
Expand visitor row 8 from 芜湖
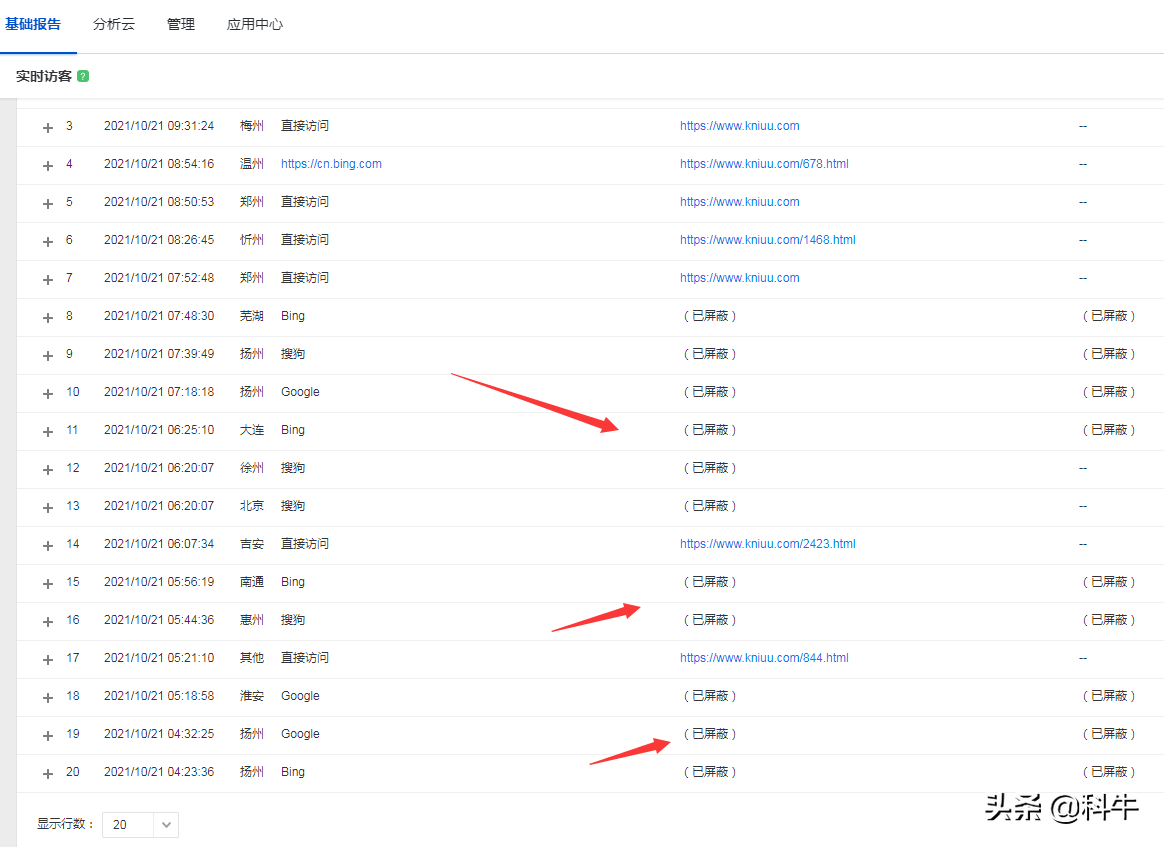click(x=48, y=318)
